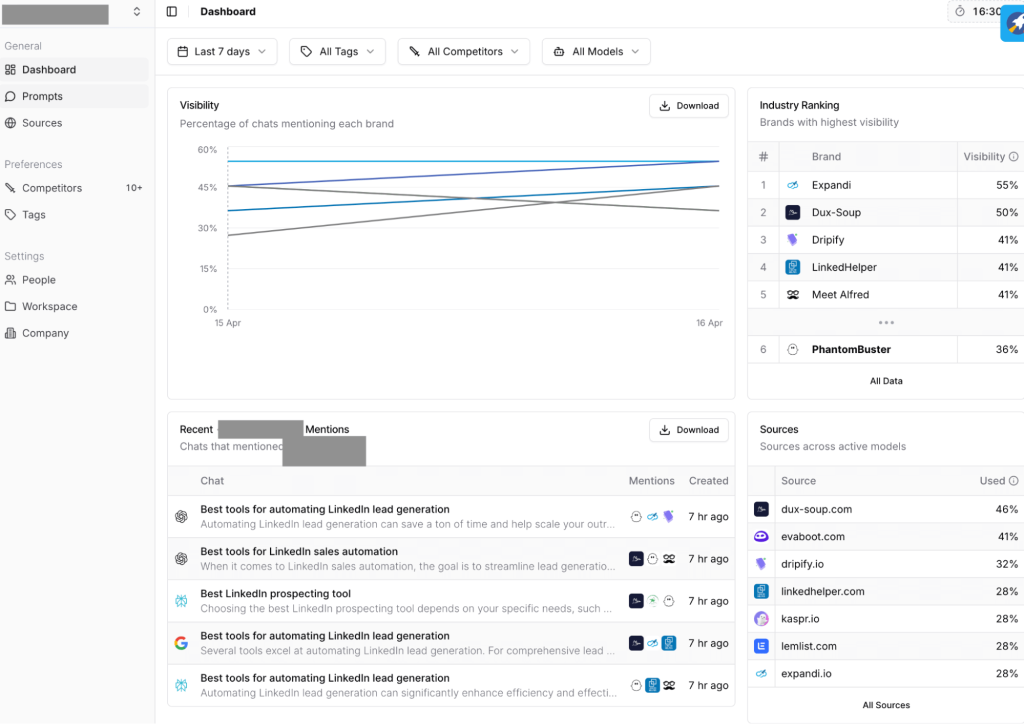Open the evaboot.com source row
1024x724 pixels.
tap(886, 537)
